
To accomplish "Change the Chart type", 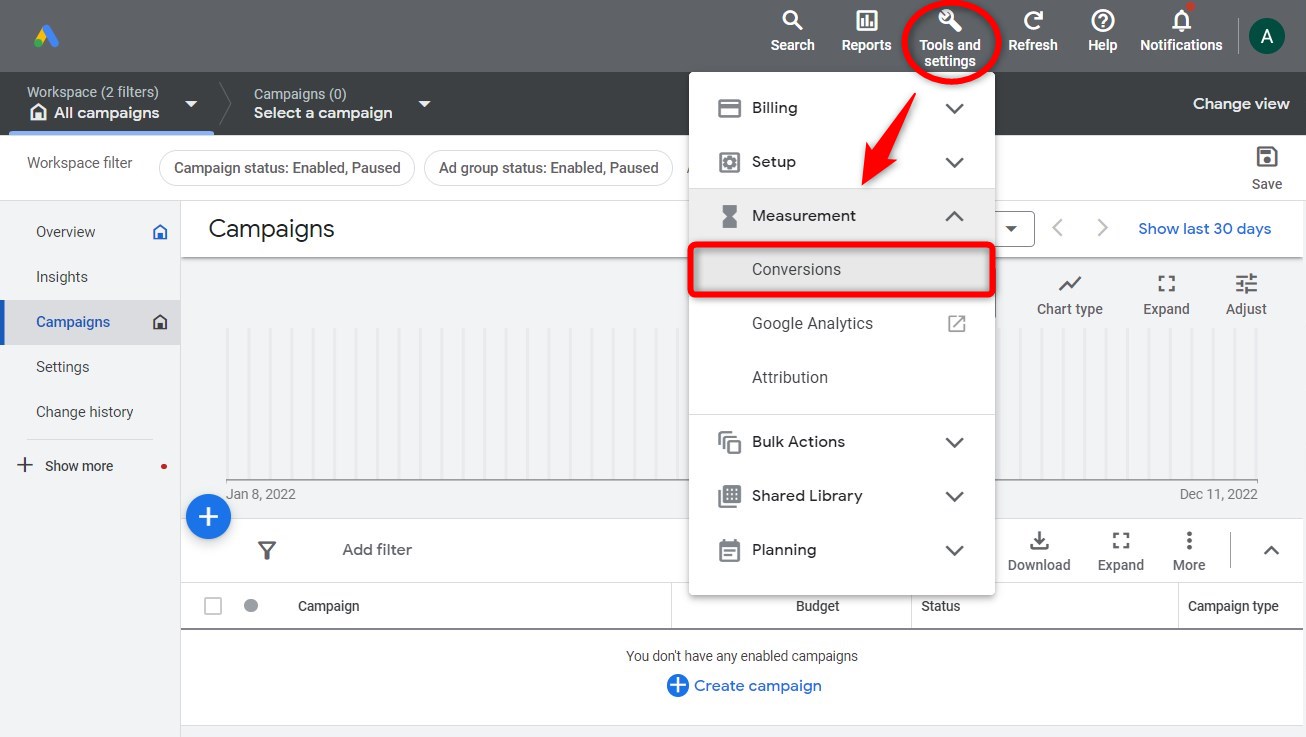I will tap(1068, 291).
